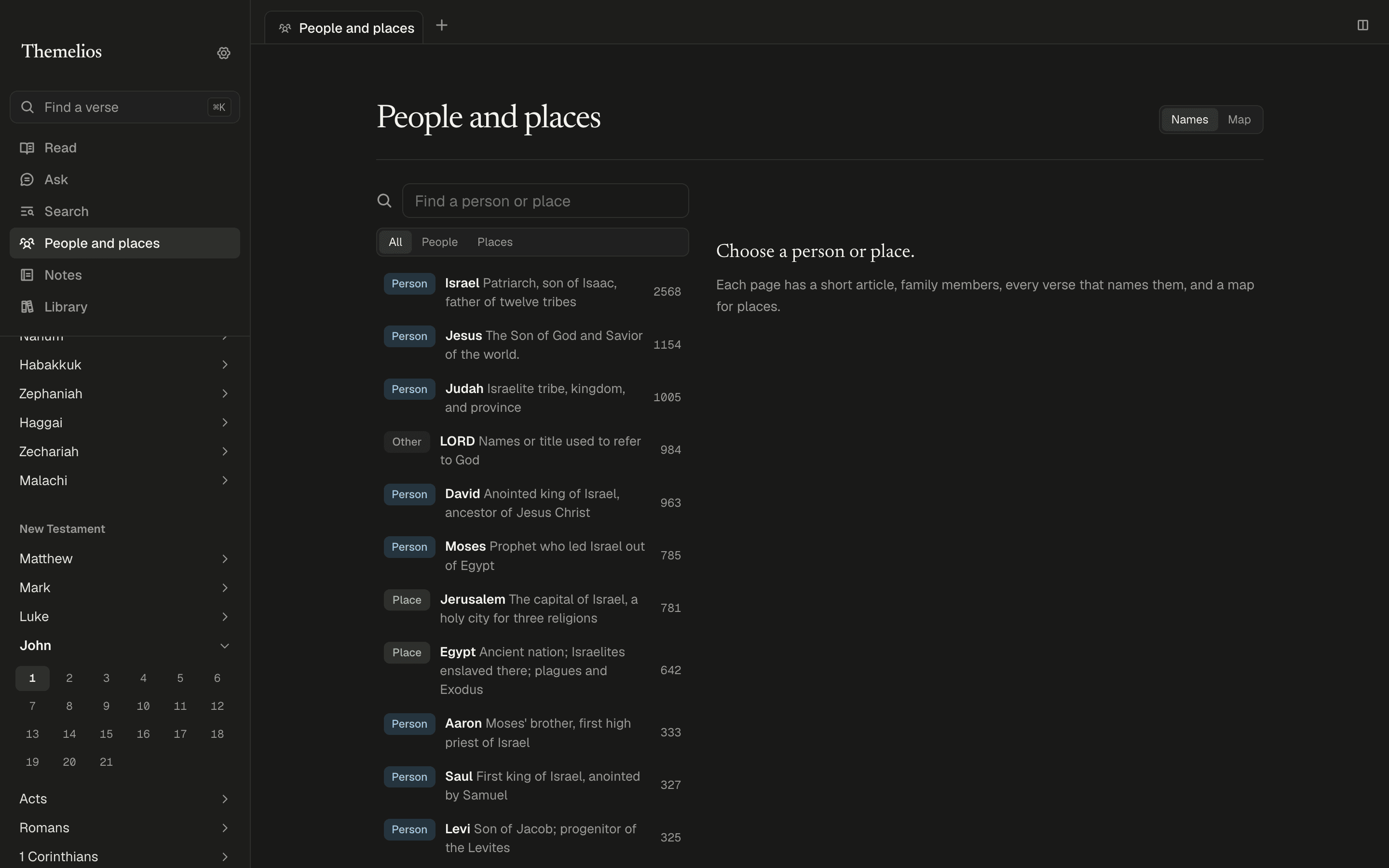This screenshot has width=1389, height=868.
Task: Select the People and places tab
Action: (x=344, y=27)
